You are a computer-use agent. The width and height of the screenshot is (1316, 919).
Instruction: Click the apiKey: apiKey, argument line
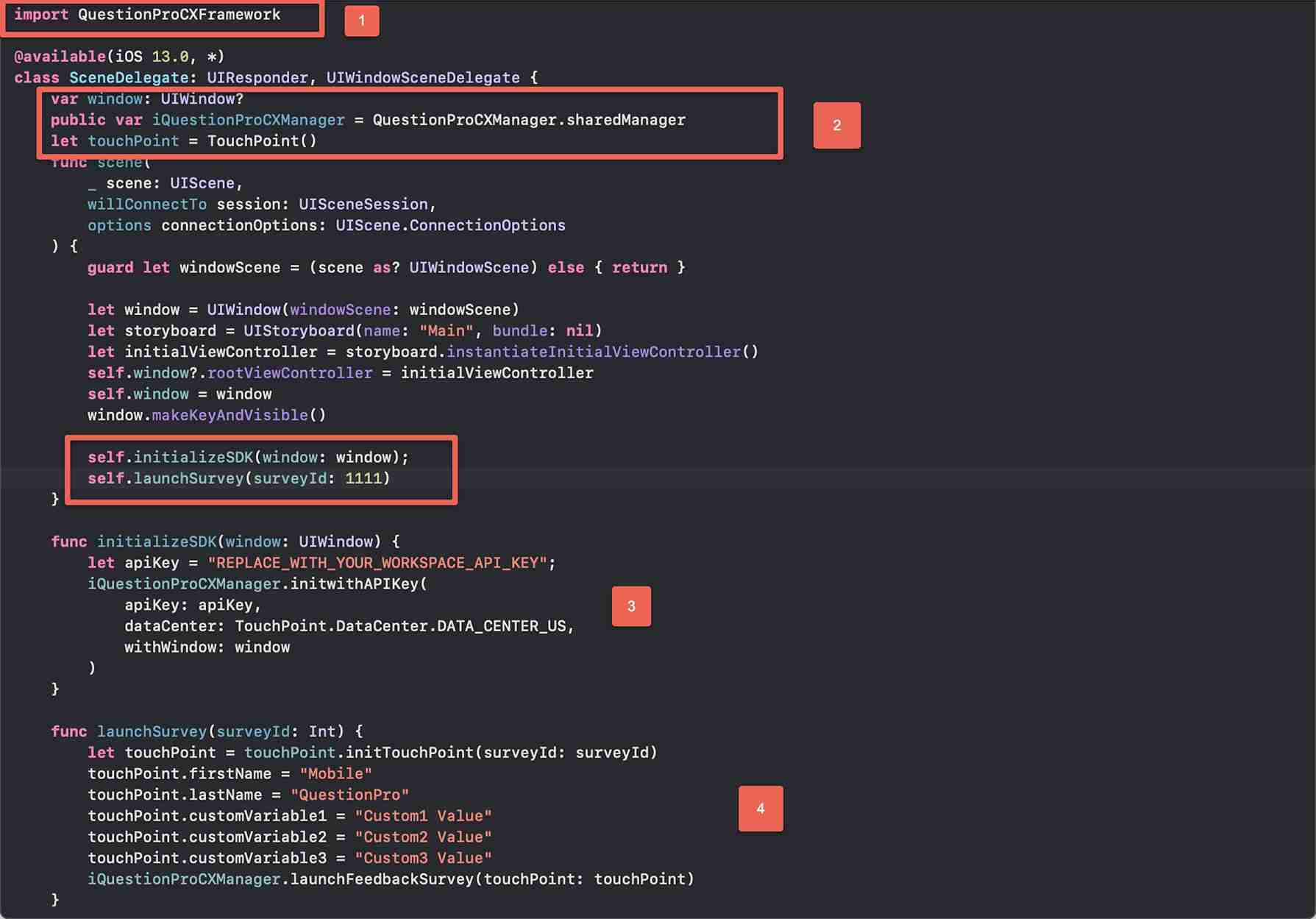(193, 606)
